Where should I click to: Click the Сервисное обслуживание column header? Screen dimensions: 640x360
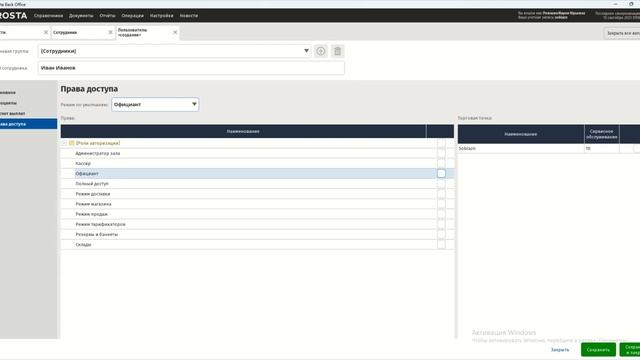tap(602, 134)
